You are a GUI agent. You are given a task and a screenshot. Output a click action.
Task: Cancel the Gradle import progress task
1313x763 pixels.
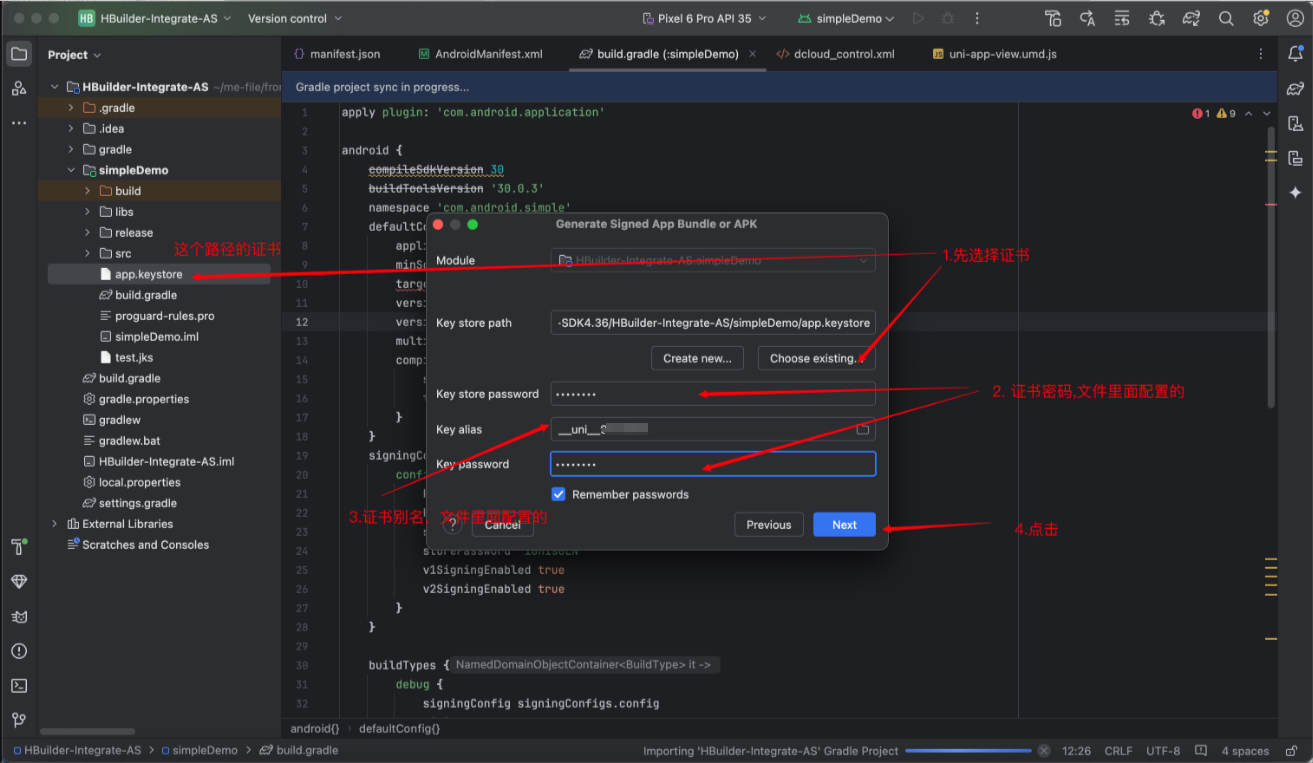tap(1044, 750)
